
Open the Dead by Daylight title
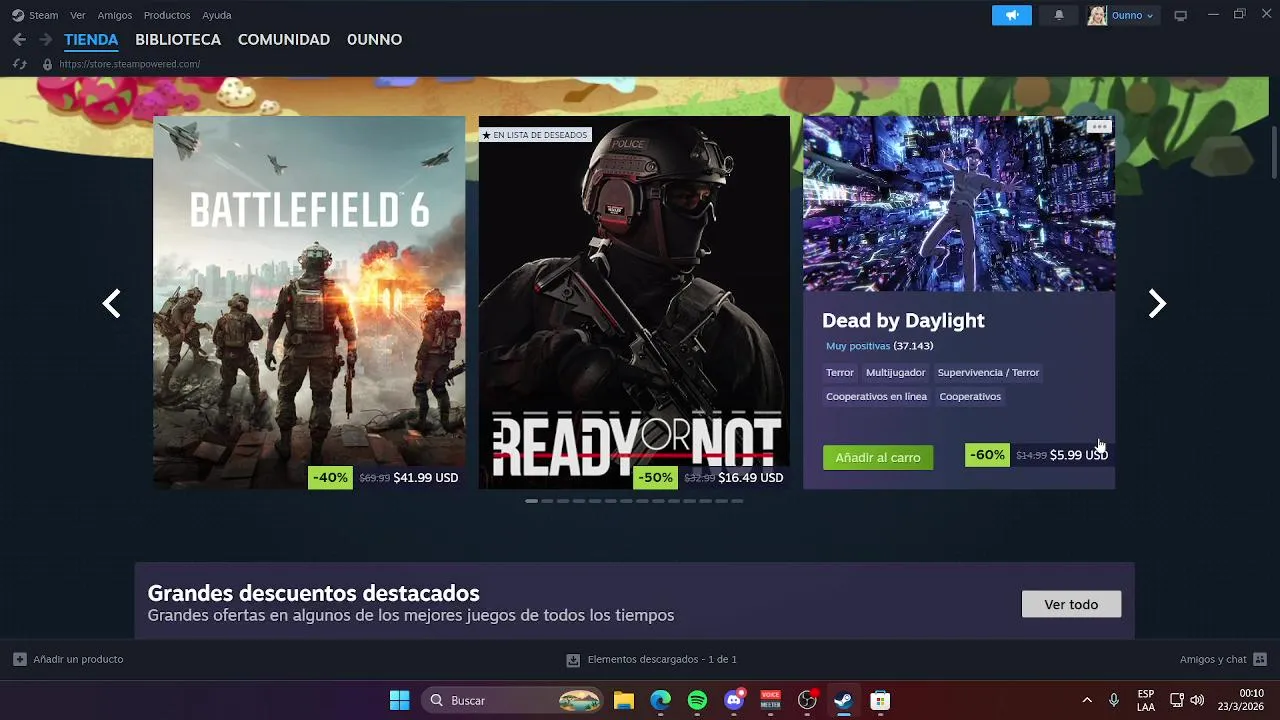click(x=903, y=320)
